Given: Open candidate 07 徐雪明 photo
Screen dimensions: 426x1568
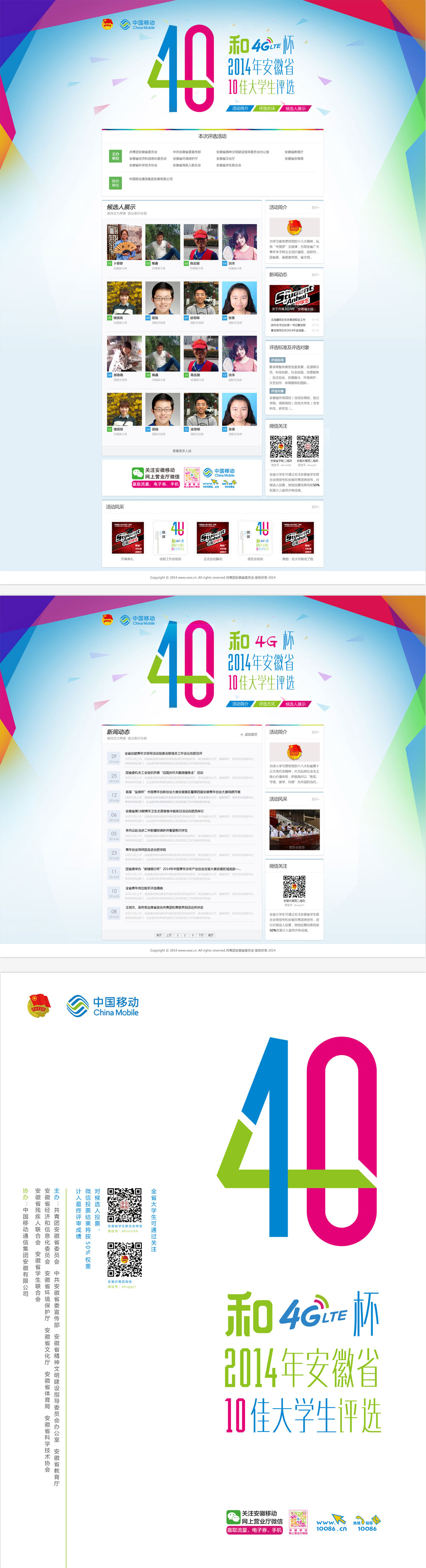Looking at the screenshot, I should point(201,298).
